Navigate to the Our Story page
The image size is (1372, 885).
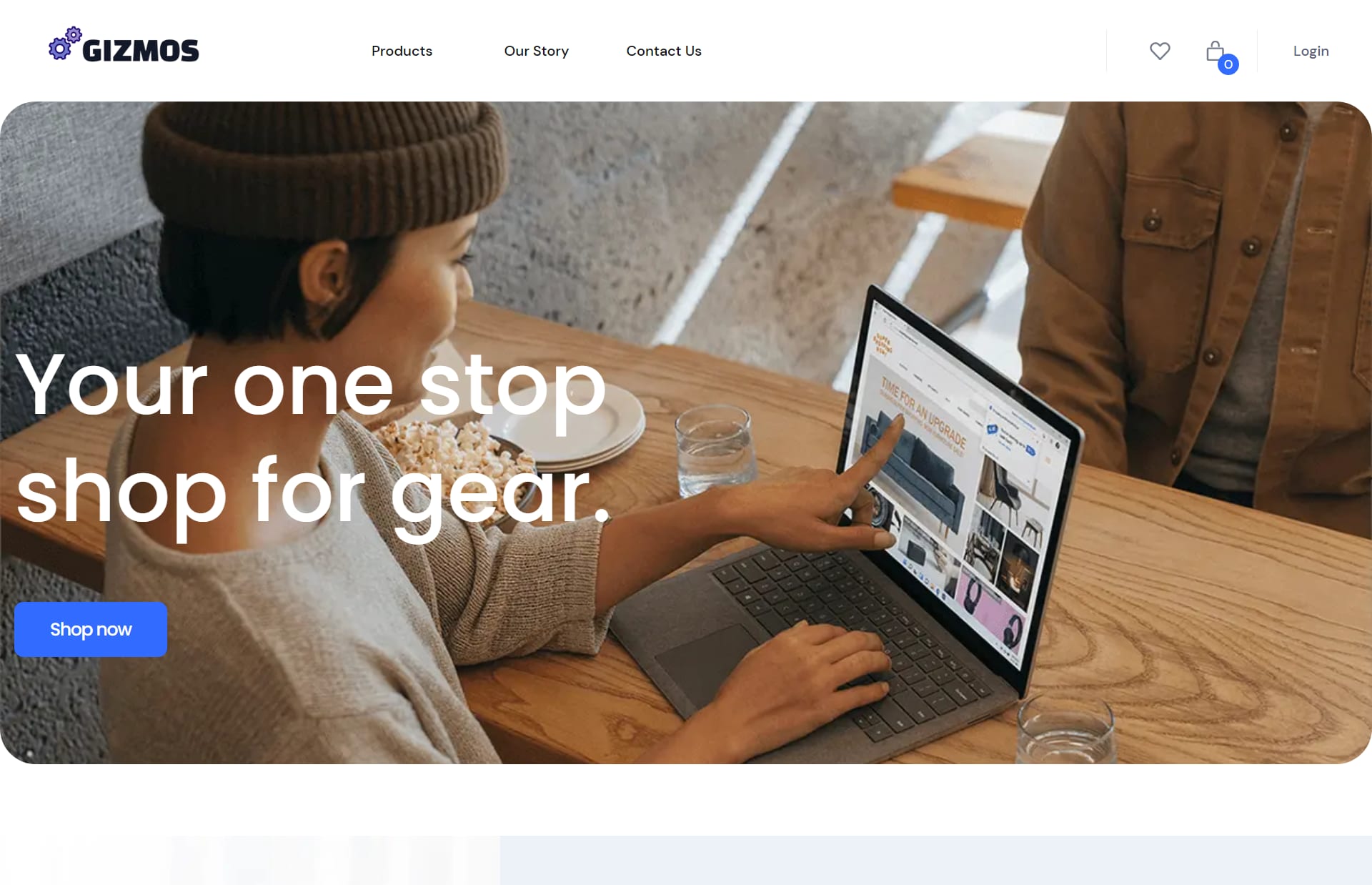536,51
